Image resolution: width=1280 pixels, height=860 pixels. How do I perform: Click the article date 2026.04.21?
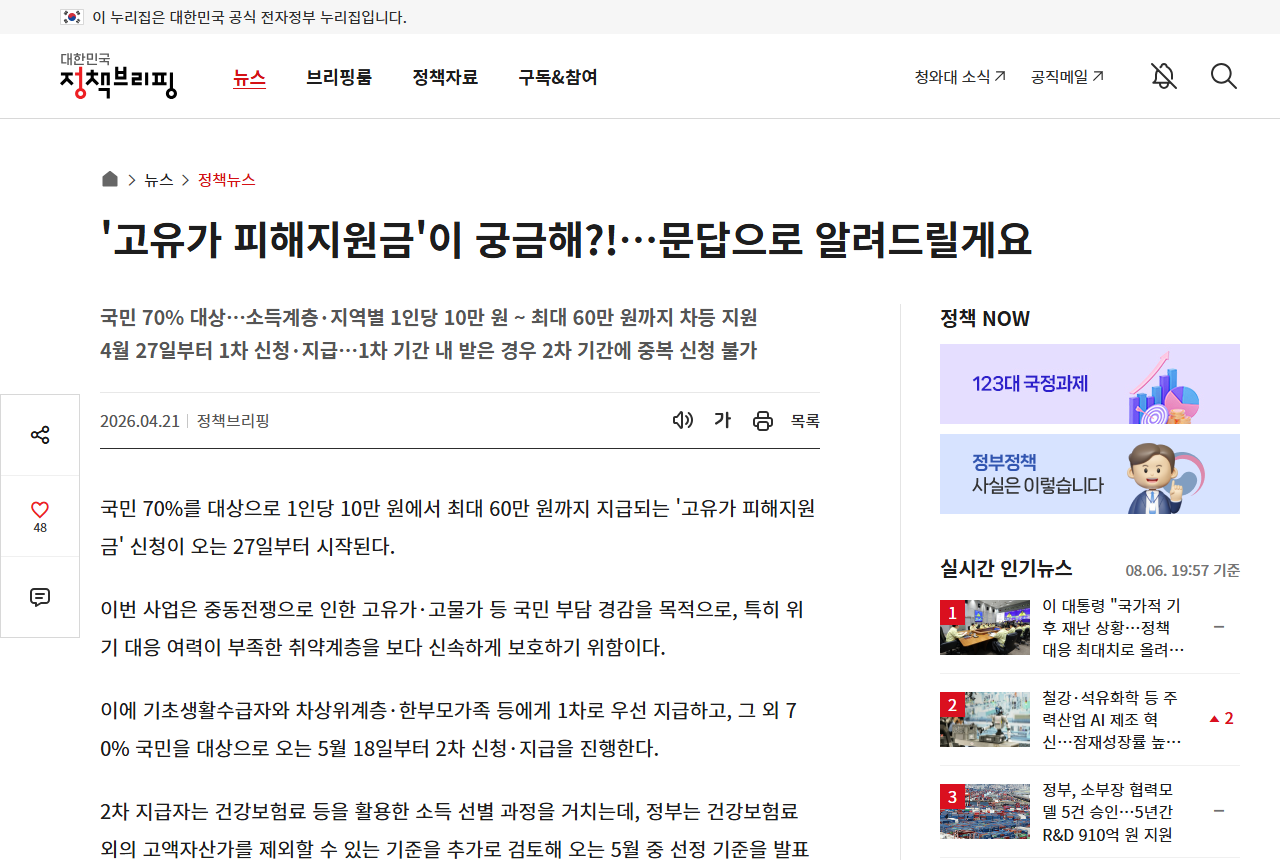140,421
